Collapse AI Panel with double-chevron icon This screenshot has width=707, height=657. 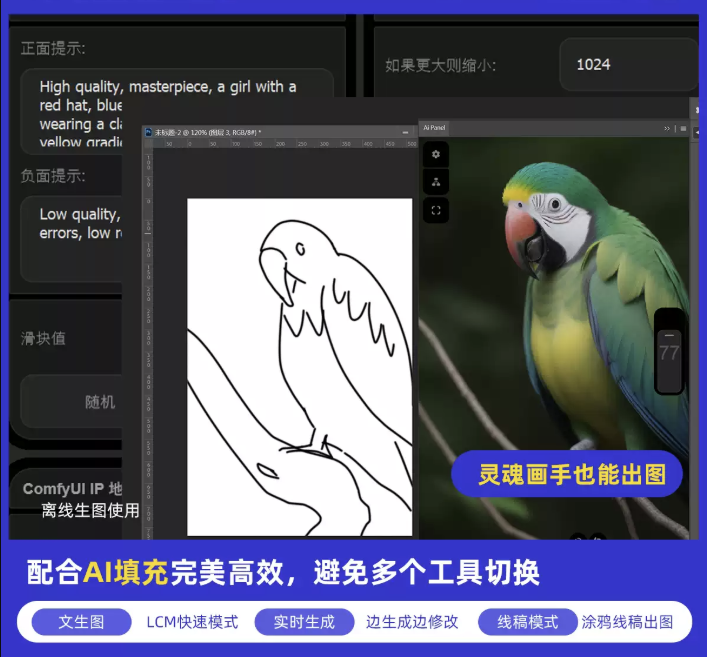pos(667,129)
